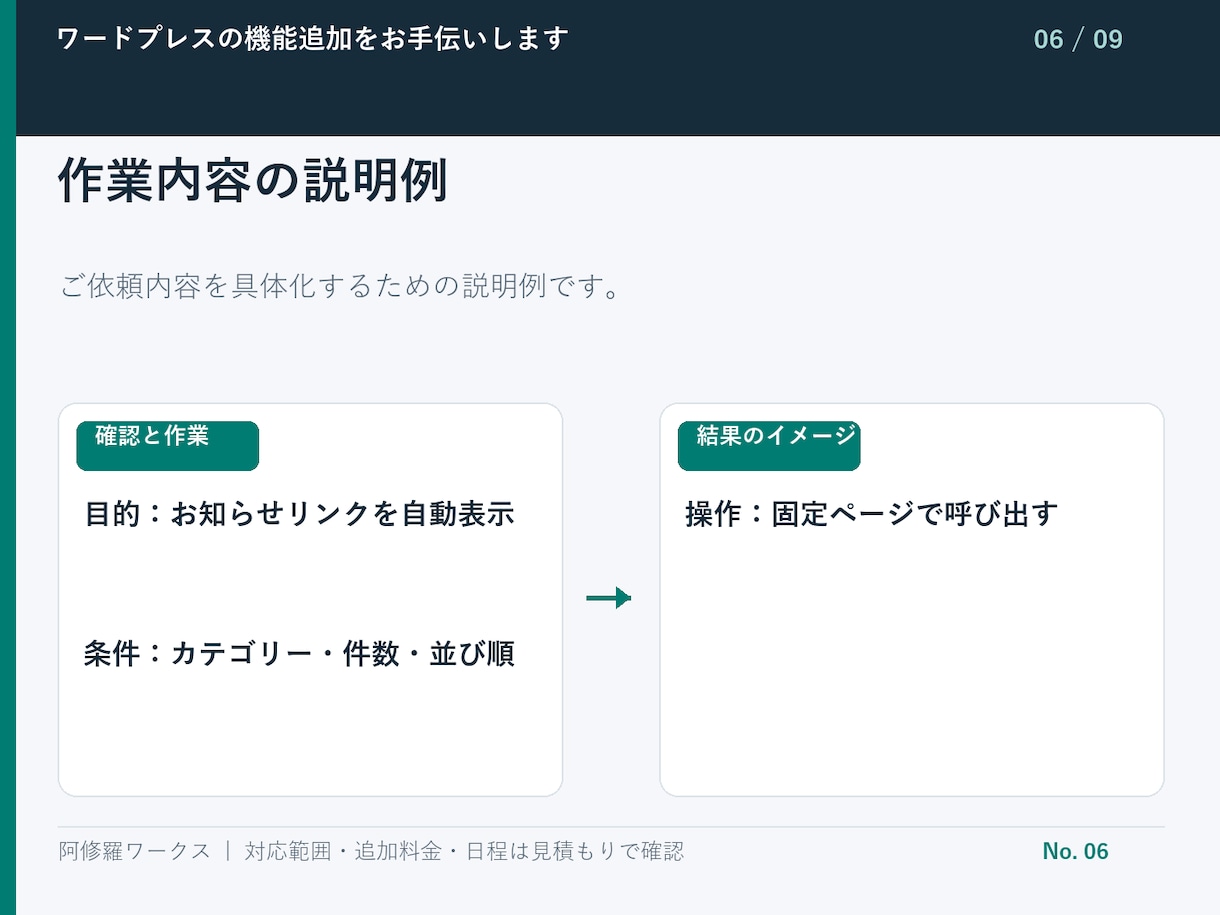Click the No. 06 footer label
1220x915 pixels.
(x=1075, y=851)
